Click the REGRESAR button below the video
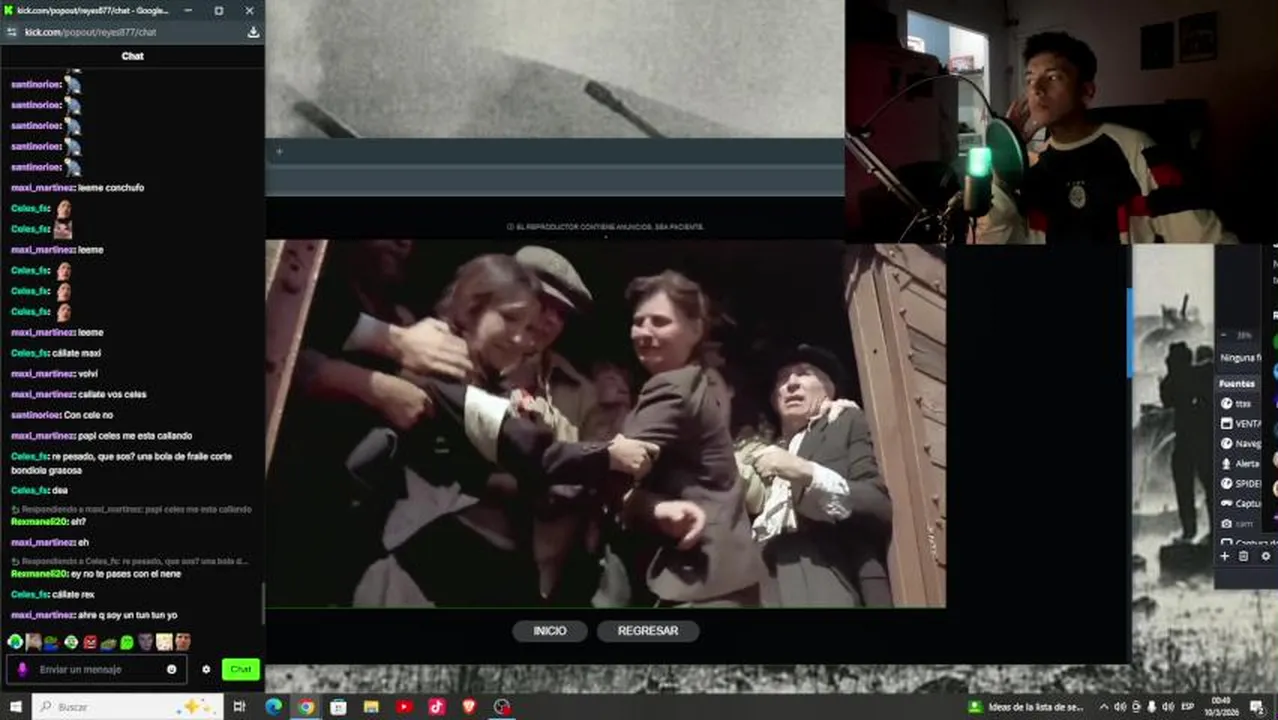 [x=648, y=631]
